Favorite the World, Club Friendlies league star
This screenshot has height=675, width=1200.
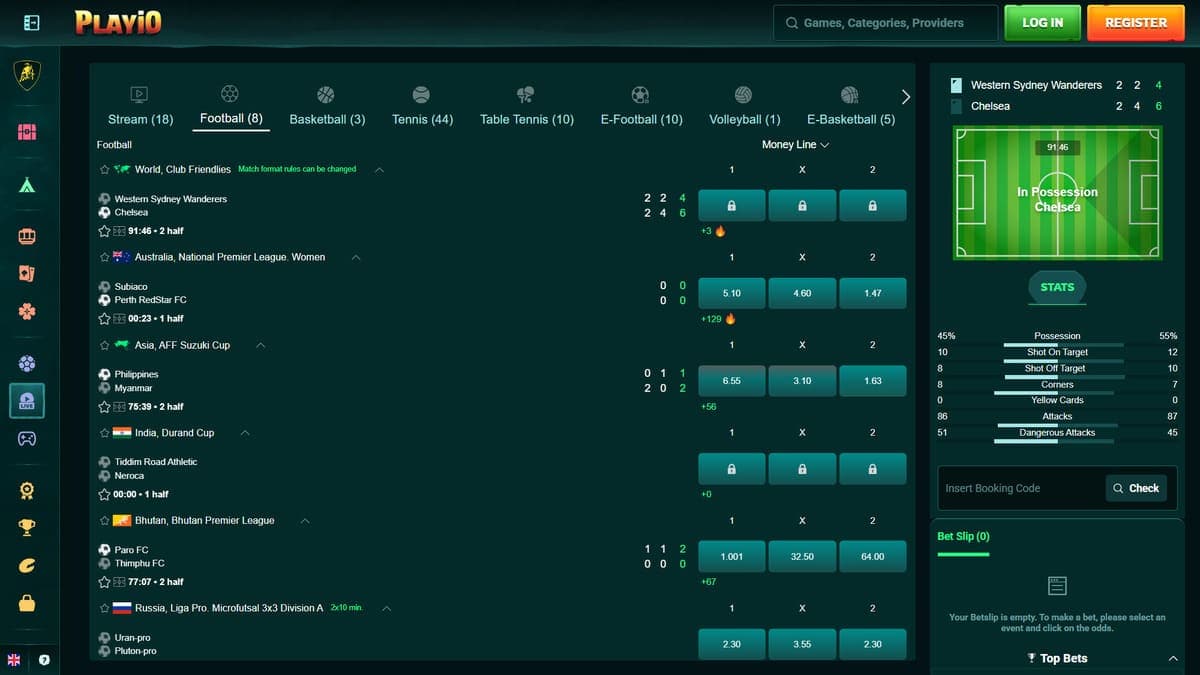[104, 170]
